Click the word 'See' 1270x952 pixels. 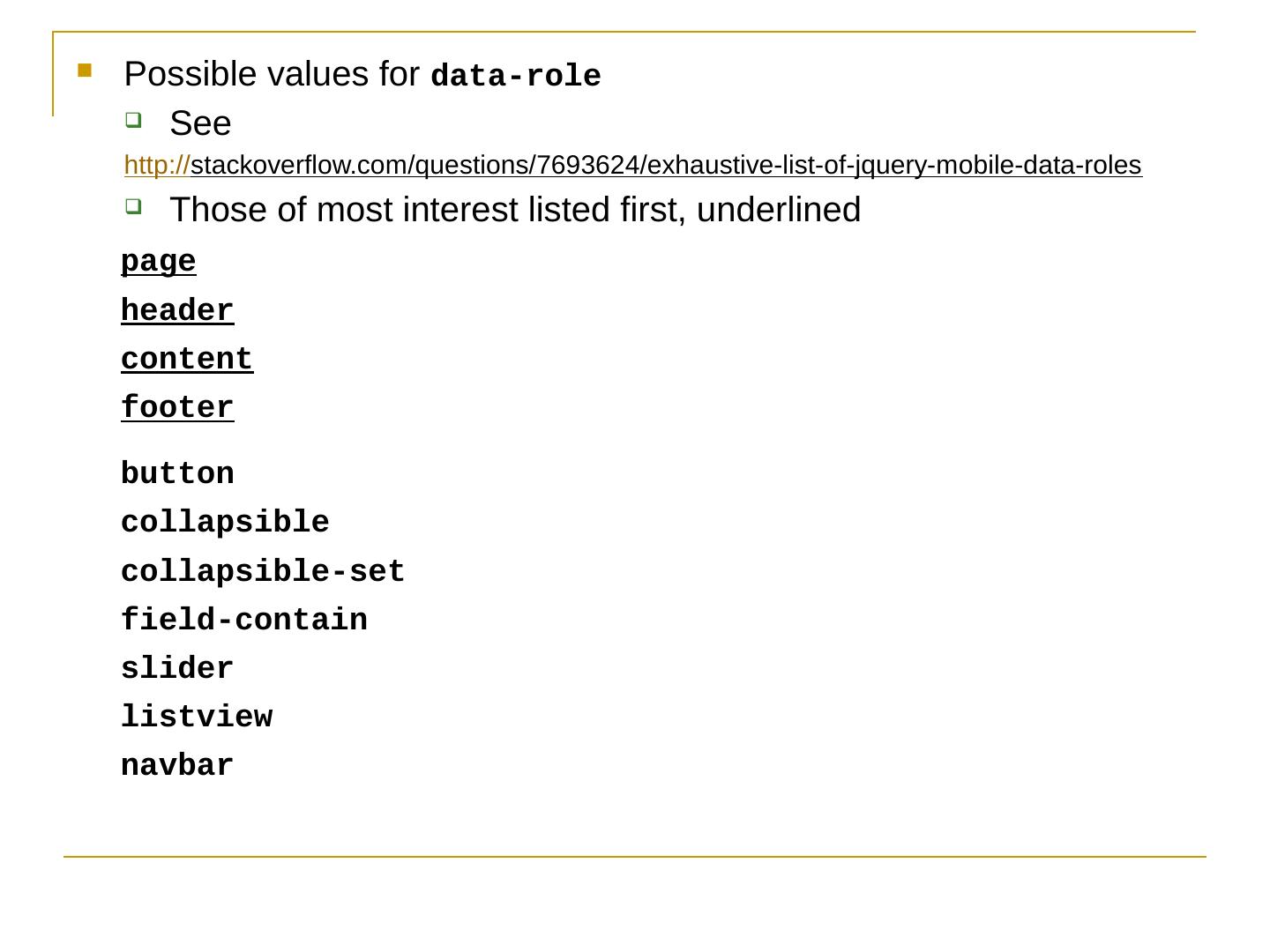(200, 123)
